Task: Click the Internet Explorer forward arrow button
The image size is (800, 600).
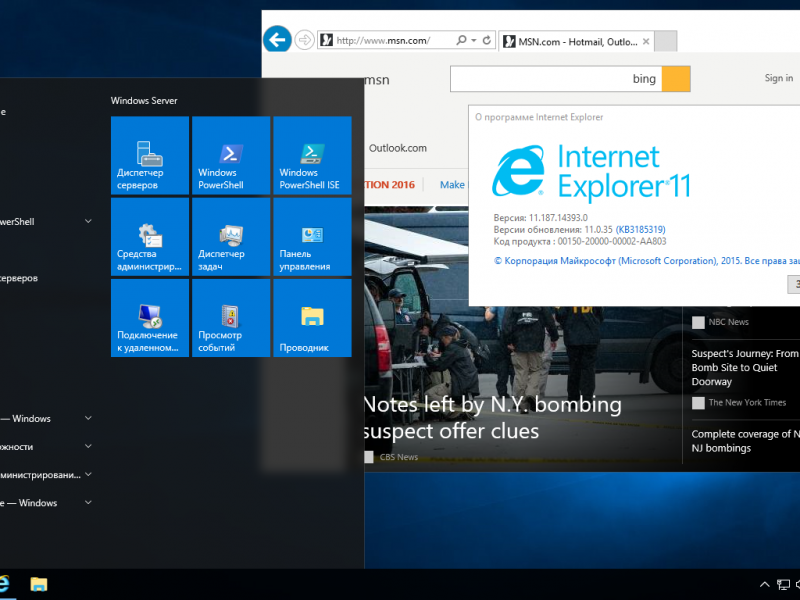Action: click(305, 40)
